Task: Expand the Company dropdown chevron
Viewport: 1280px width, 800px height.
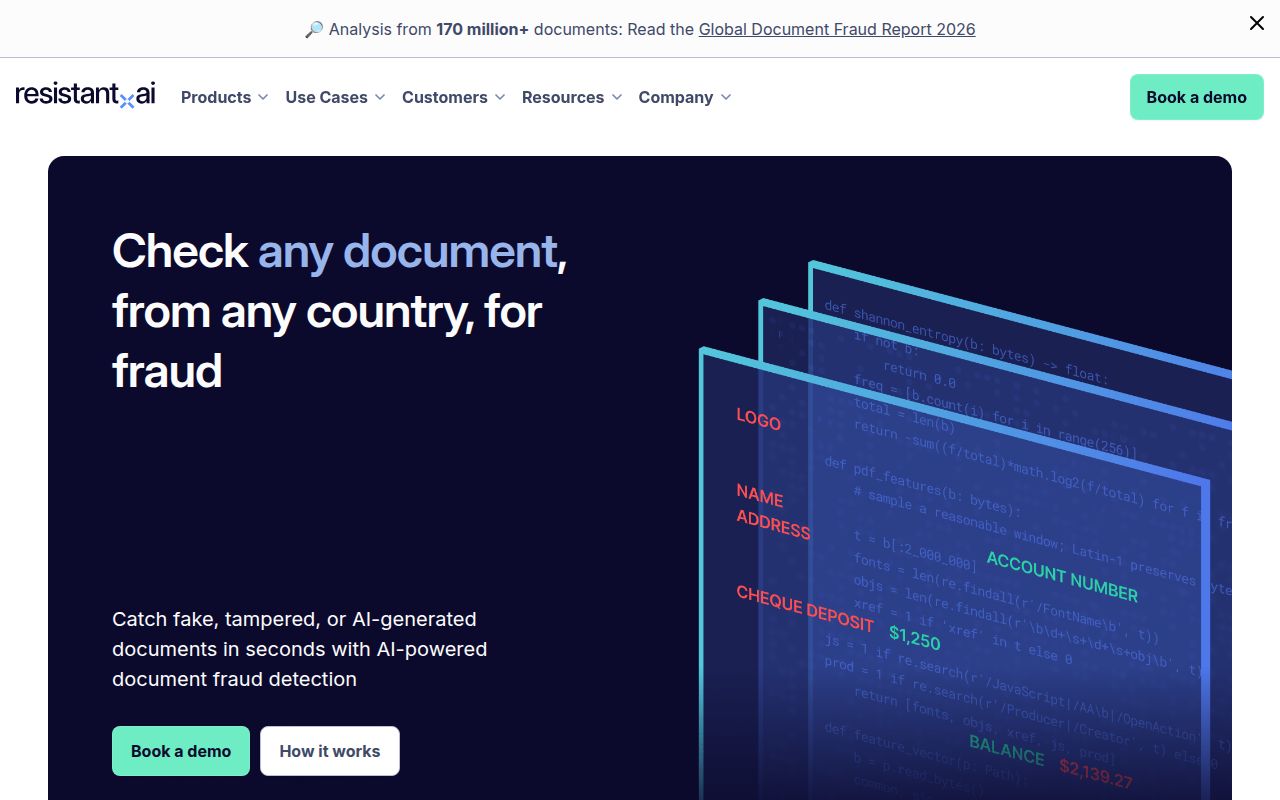Action: (x=726, y=97)
